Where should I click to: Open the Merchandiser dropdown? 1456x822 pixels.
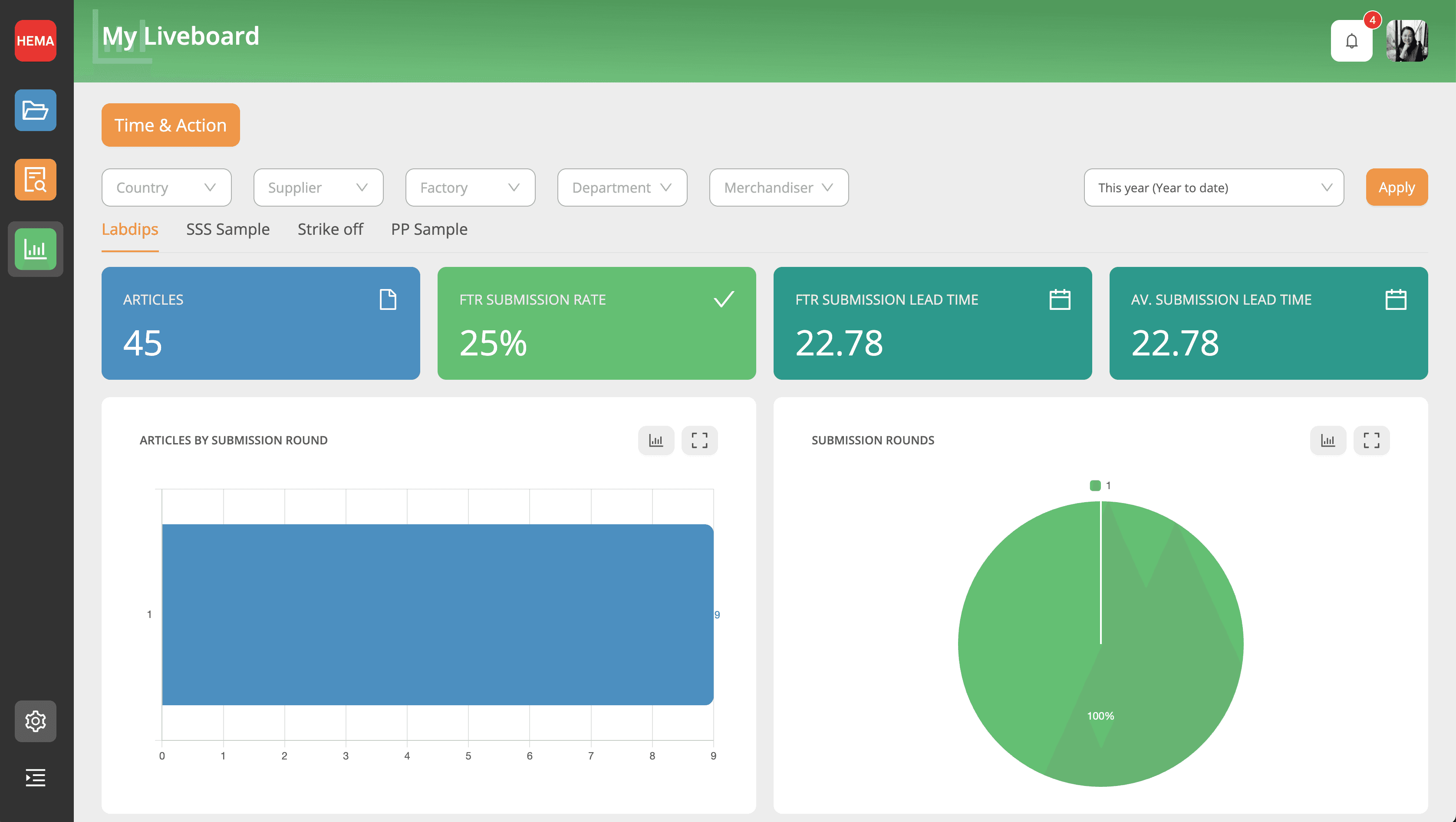(778, 187)
